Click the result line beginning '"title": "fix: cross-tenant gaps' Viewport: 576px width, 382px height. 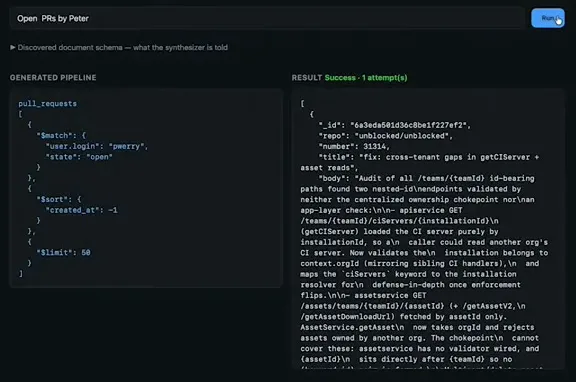[x=429, y=157]
